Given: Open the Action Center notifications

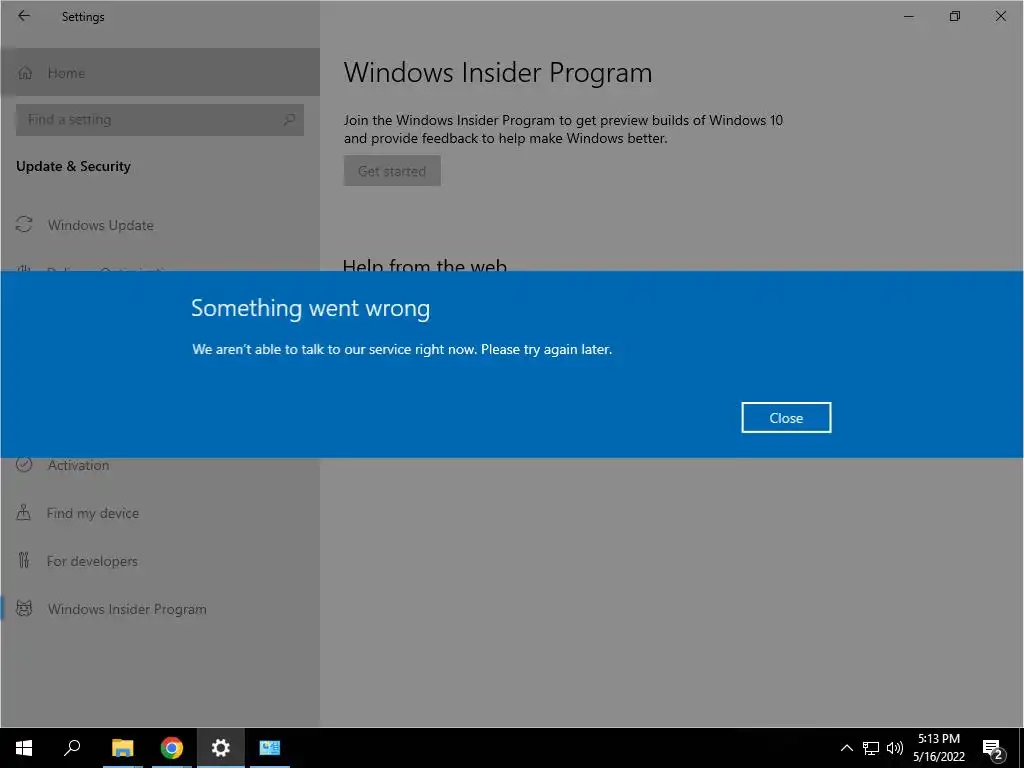Looking at the screenshot, I should [992, 748].
